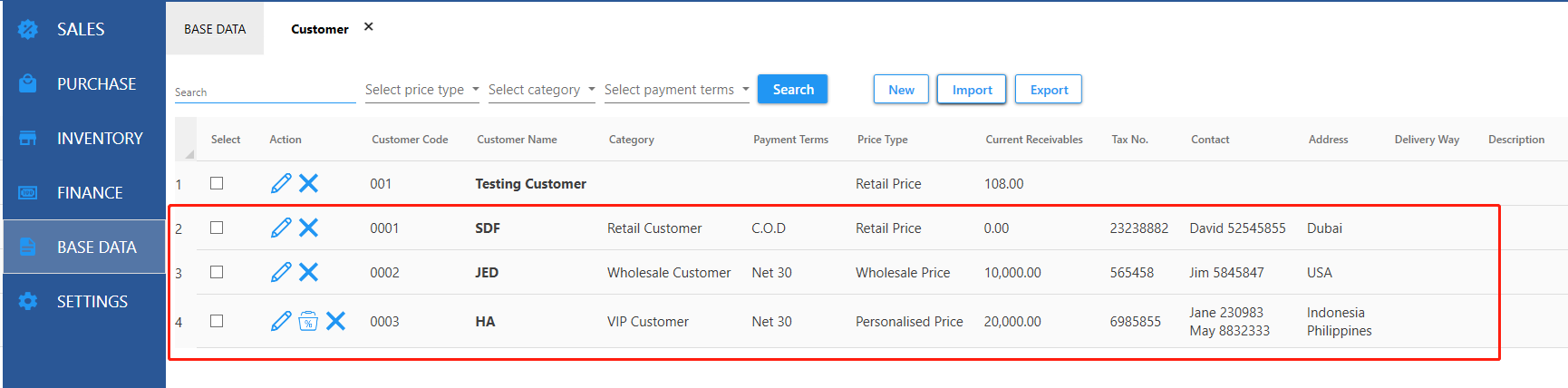Image resolution: width=1568 pixels, height=388 pixels.
Task: Open the Select payment terms dropdown
Action: click(x=676, y=90)
